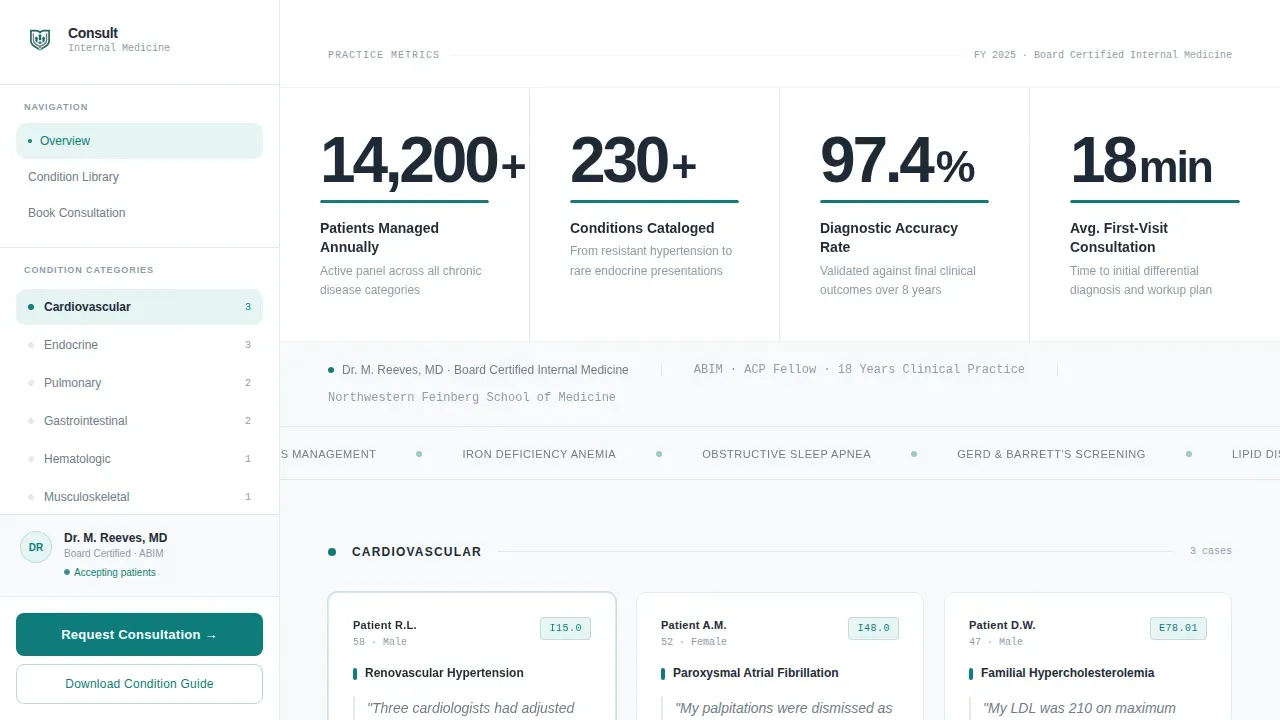This screenshot has width=1280, height=720.
Task: Click the Diagnostic Accuracy Rate label
Action: 889,238
